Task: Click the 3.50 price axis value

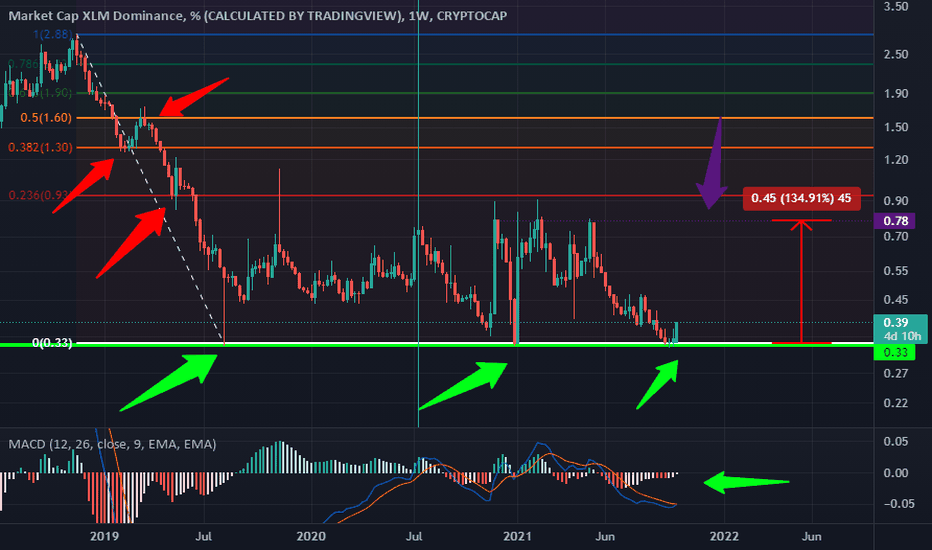Action: pos(896,7)
